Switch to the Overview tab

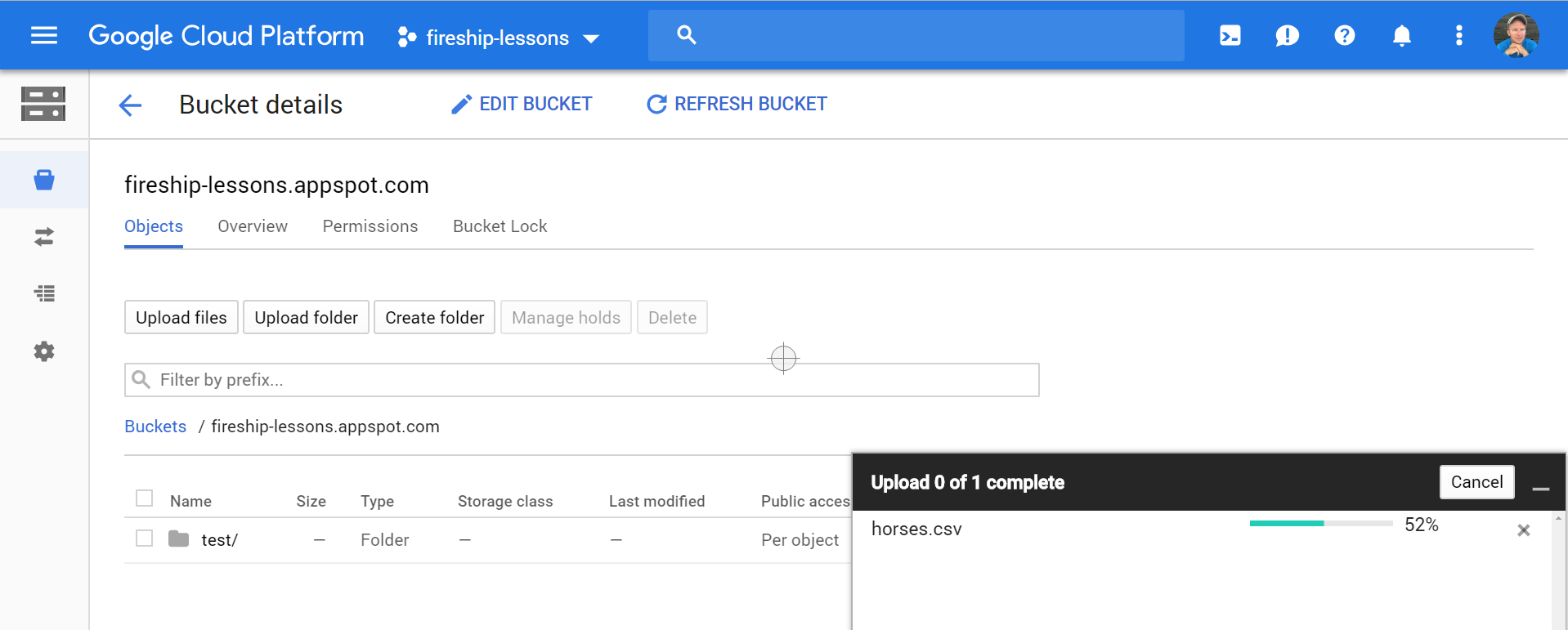252,226
